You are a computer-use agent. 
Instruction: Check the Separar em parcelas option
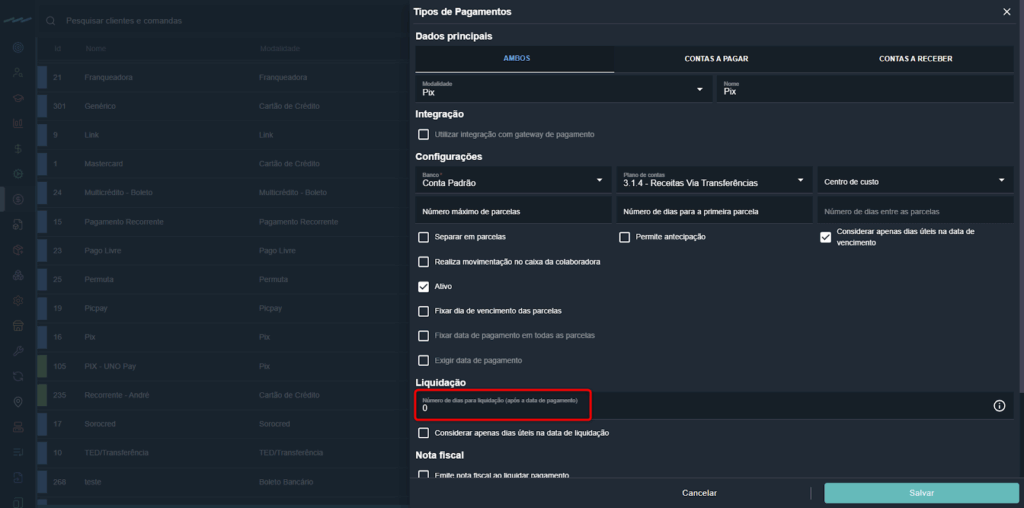pyautogui.click(x=424, y=237)
